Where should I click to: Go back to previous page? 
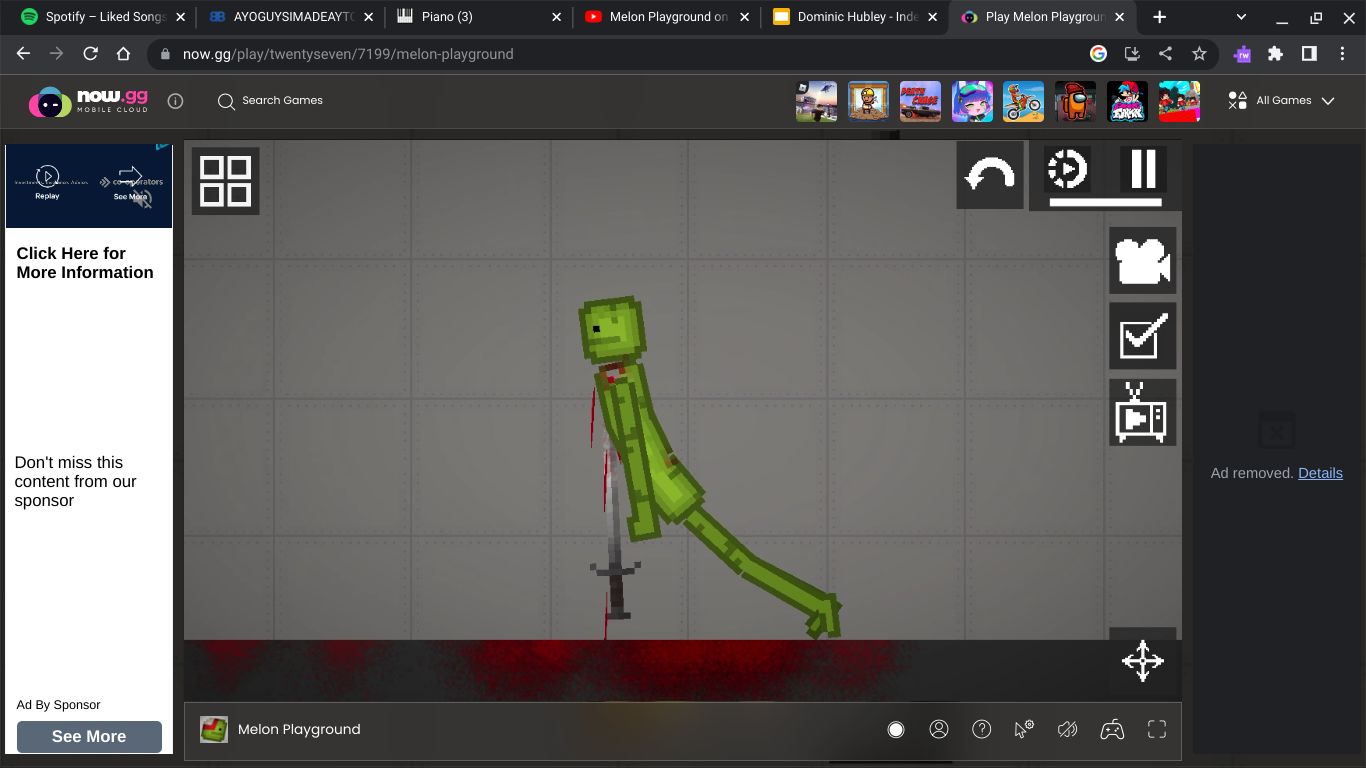tap(23, 54)
